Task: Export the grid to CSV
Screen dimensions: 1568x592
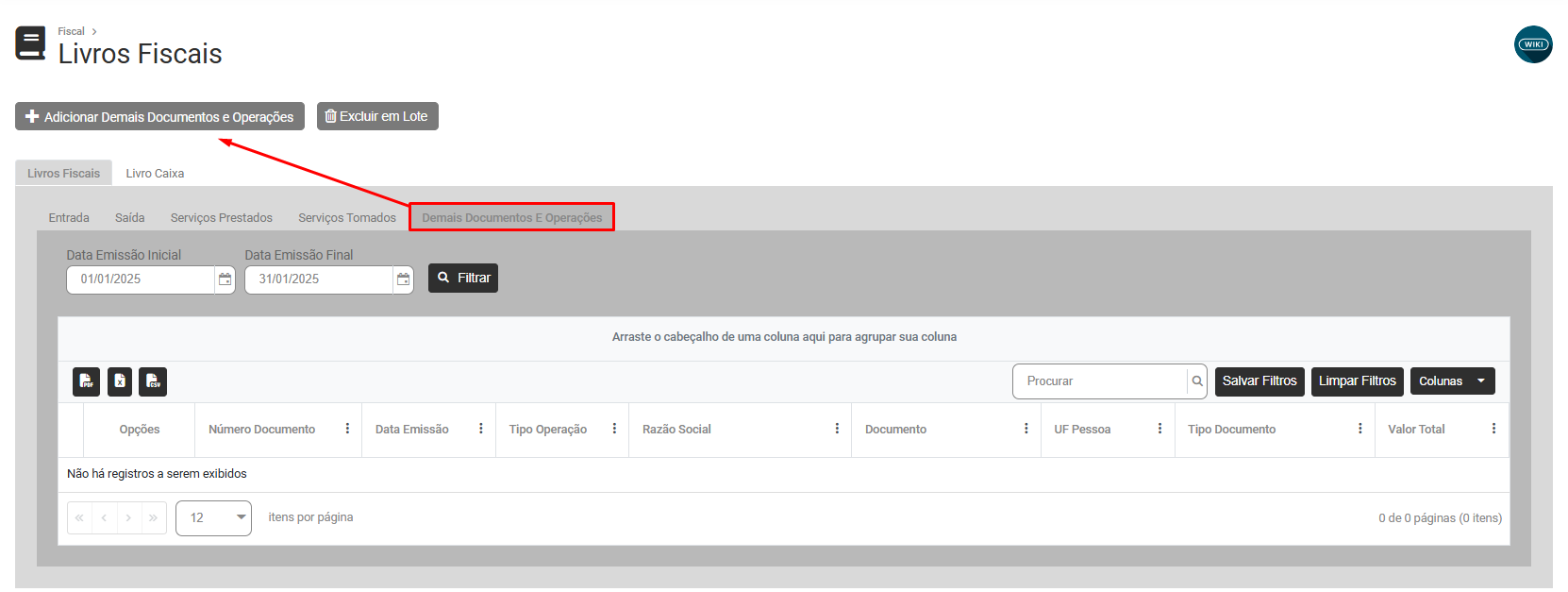Action: coord(153,381)
